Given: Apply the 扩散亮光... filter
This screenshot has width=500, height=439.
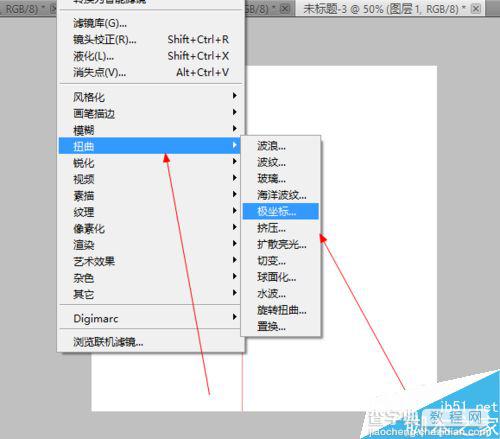Looking at the screenshot, I should pyautogui.click(x=281, y=244).
